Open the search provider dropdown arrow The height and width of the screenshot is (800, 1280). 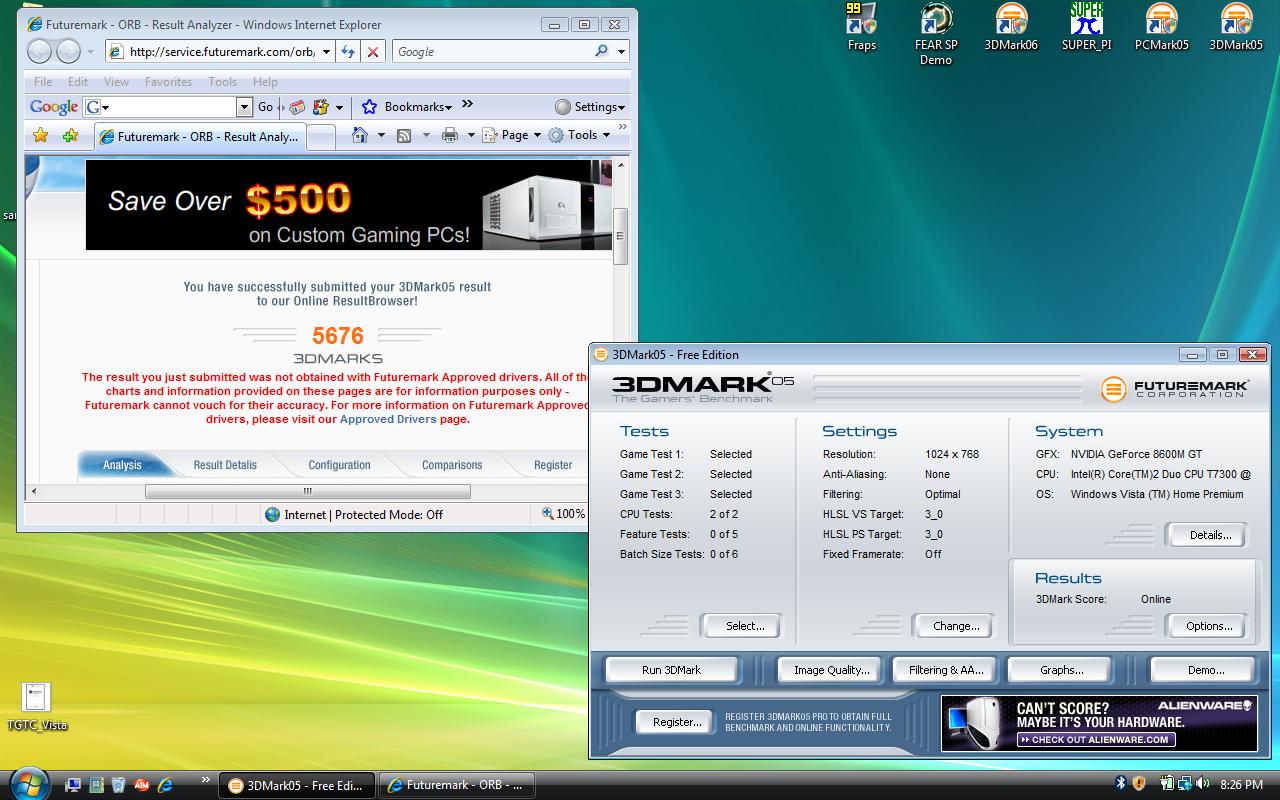click(x=621, y=51)
